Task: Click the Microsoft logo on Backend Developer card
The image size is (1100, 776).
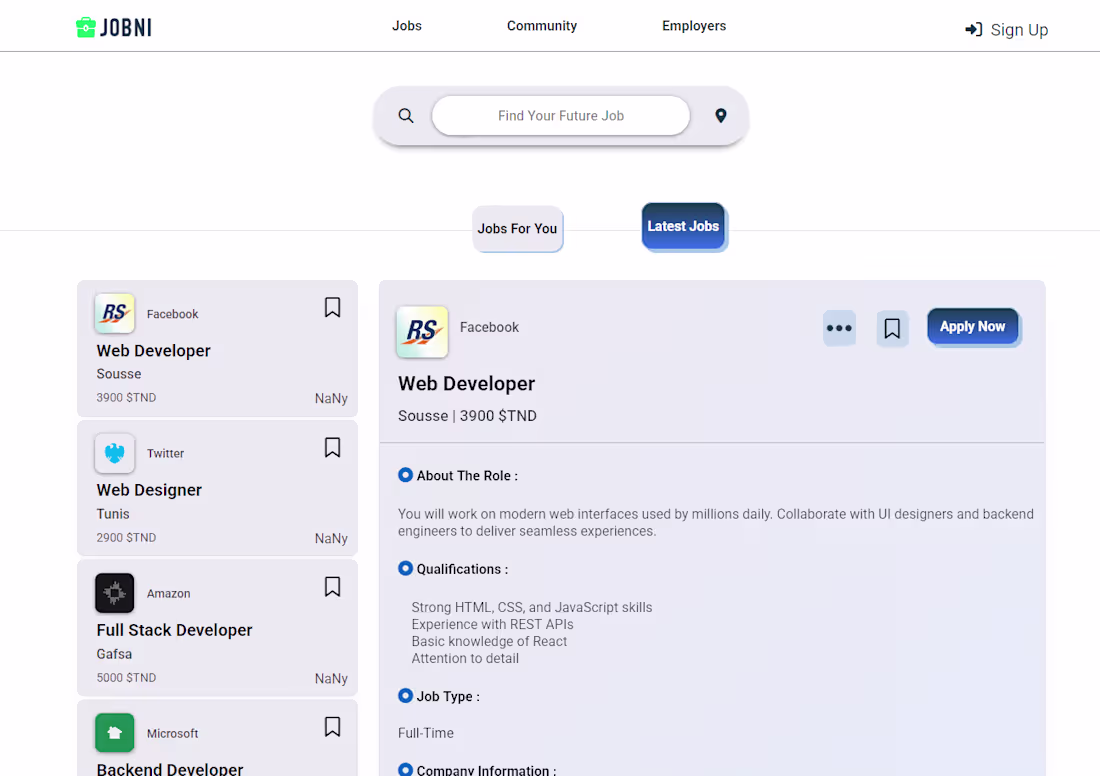Action: tap(114, 733)
